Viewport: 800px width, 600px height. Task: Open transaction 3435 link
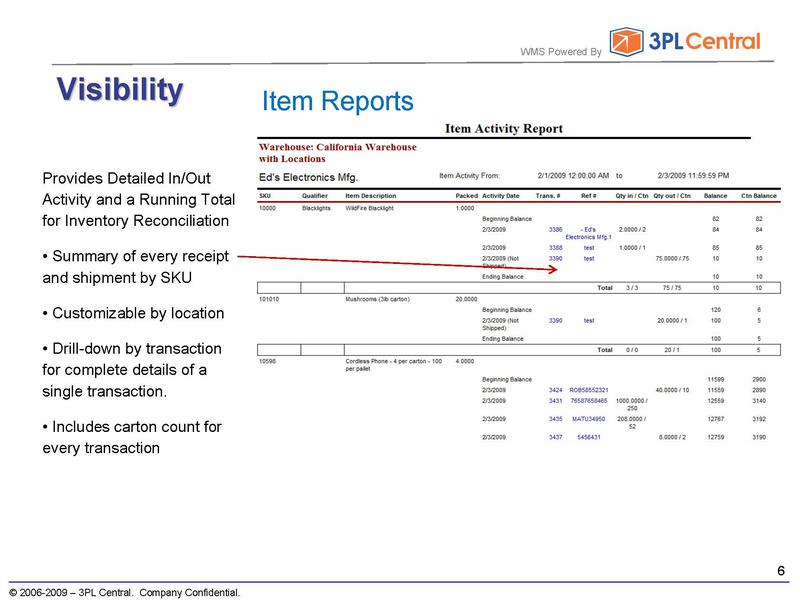[555, 419]
